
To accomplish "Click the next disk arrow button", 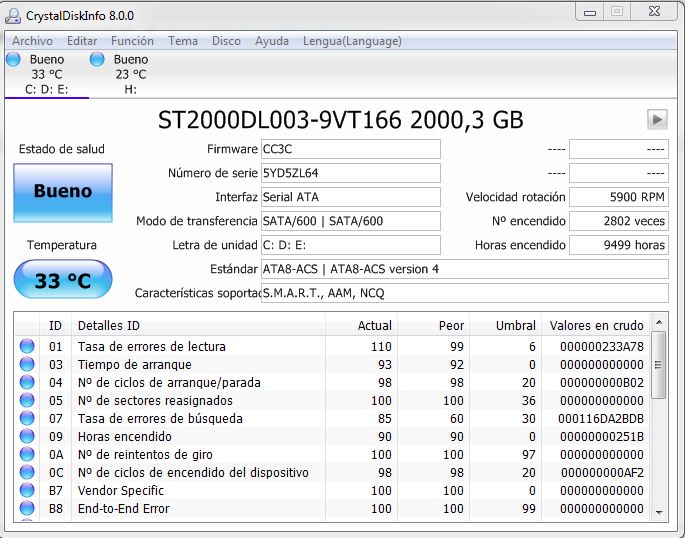I will [x=656, y=119].
